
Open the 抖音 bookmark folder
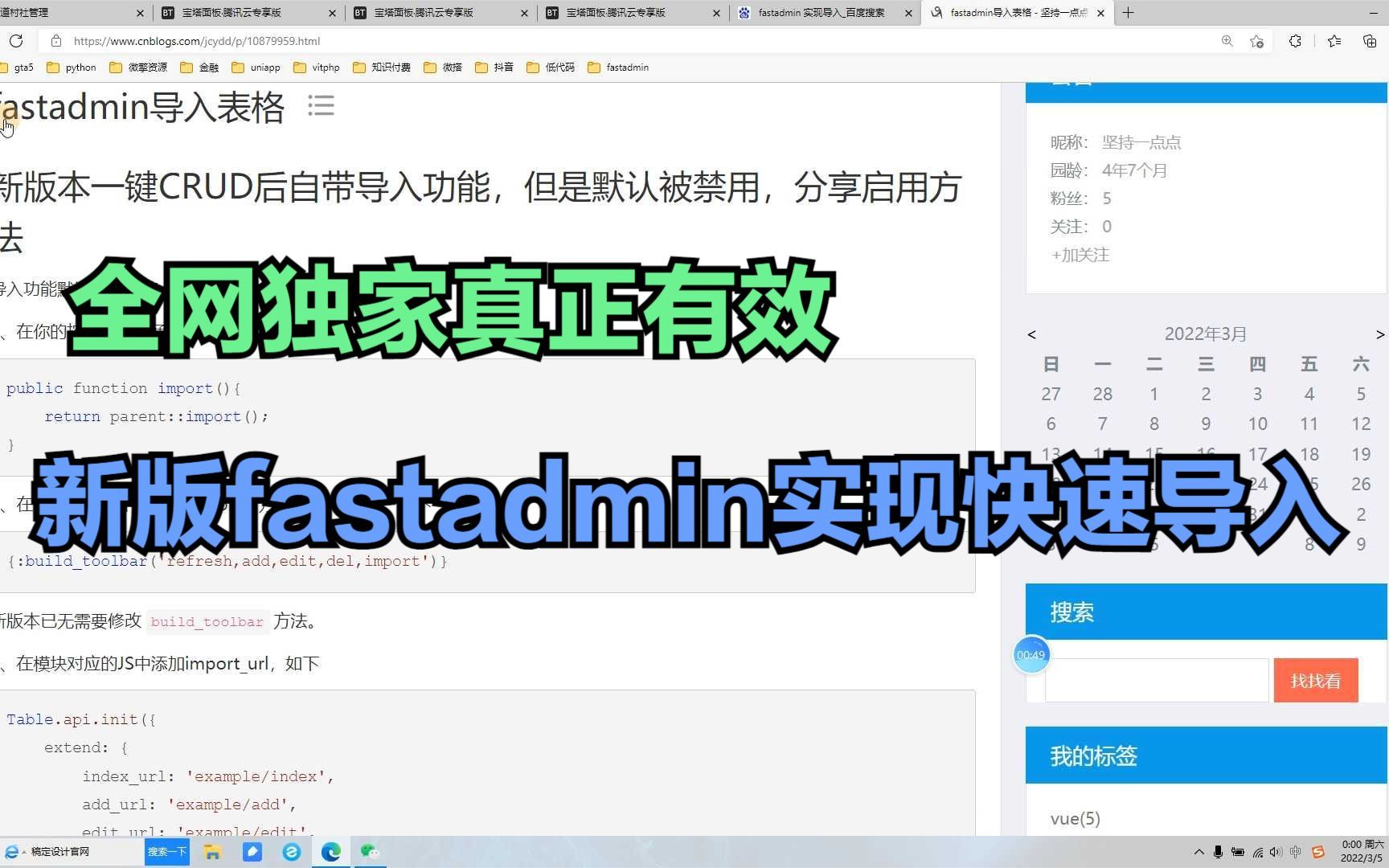[494, 68]
